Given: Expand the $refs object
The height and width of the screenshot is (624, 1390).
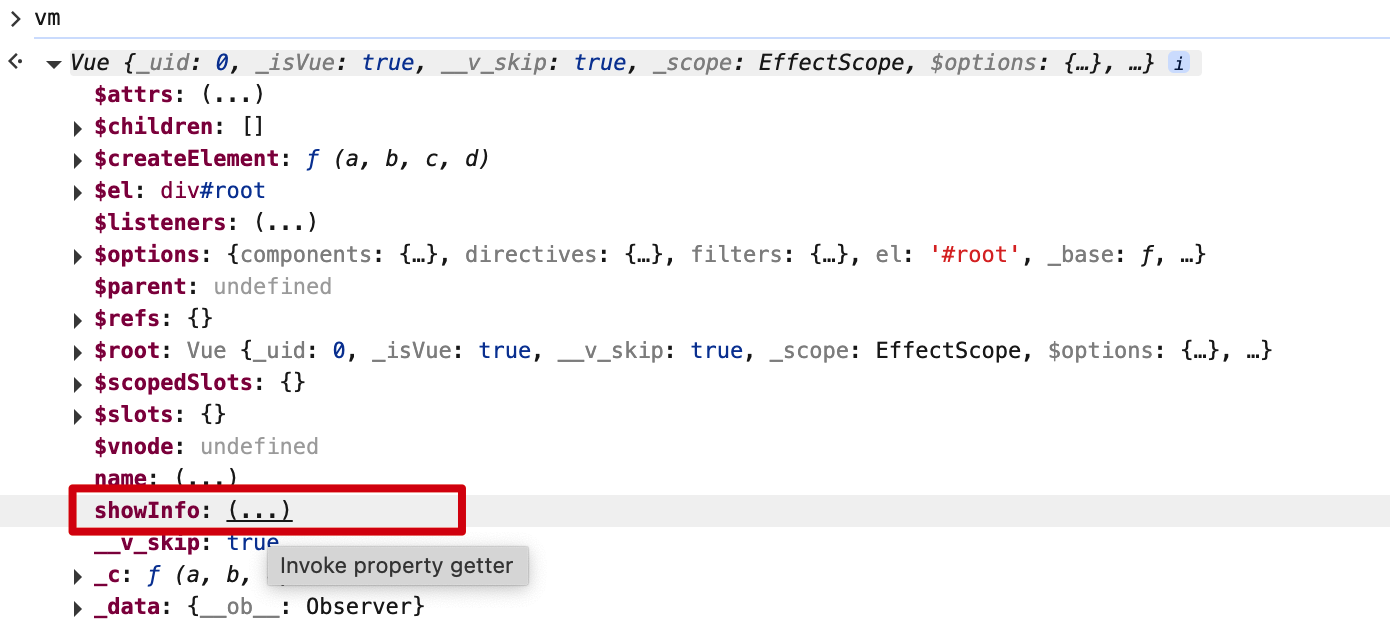Looking at the screenshot, I should click(x=78, y=320).
